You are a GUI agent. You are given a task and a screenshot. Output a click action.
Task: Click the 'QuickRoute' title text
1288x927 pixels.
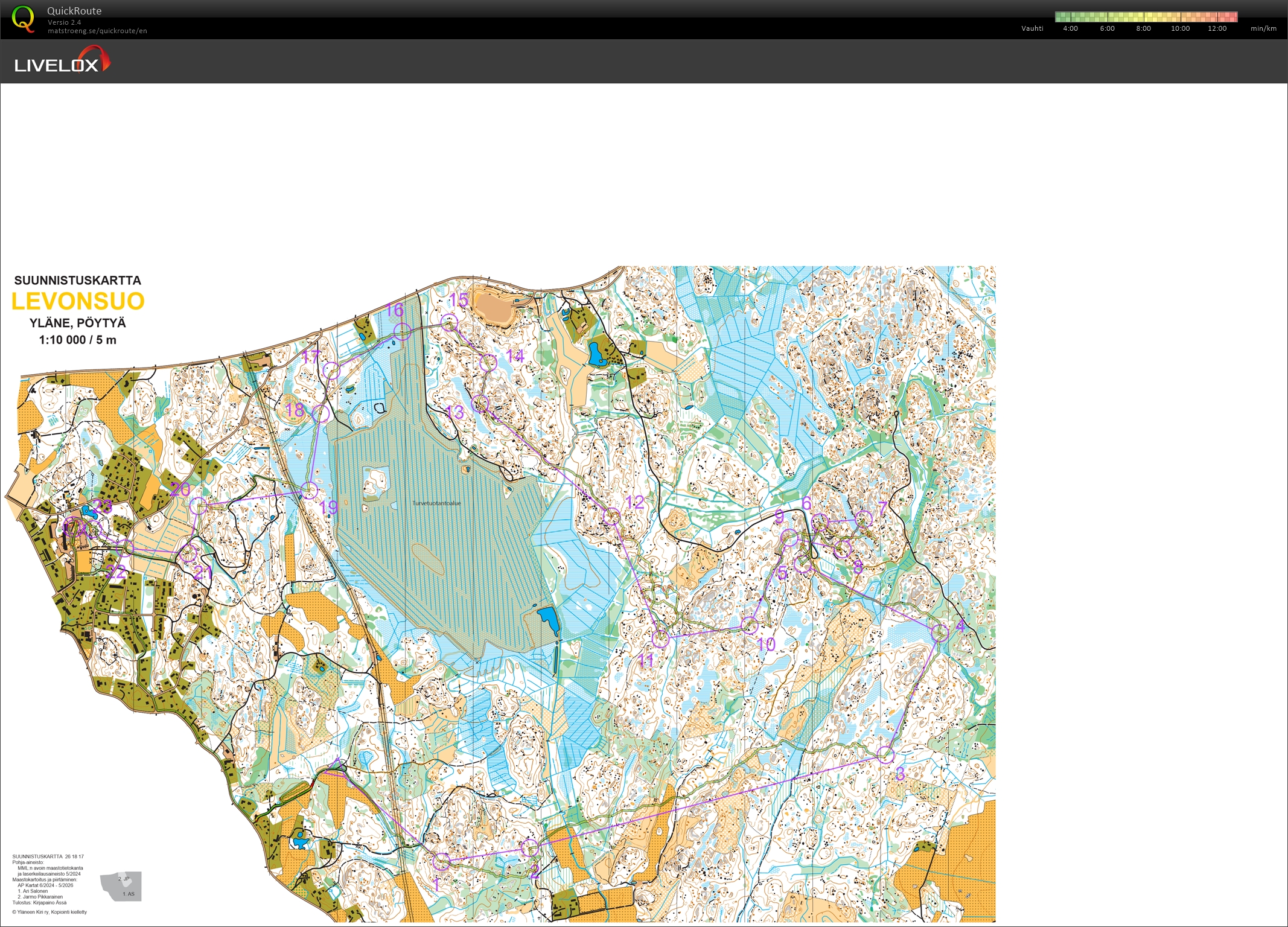click(74, 11)
